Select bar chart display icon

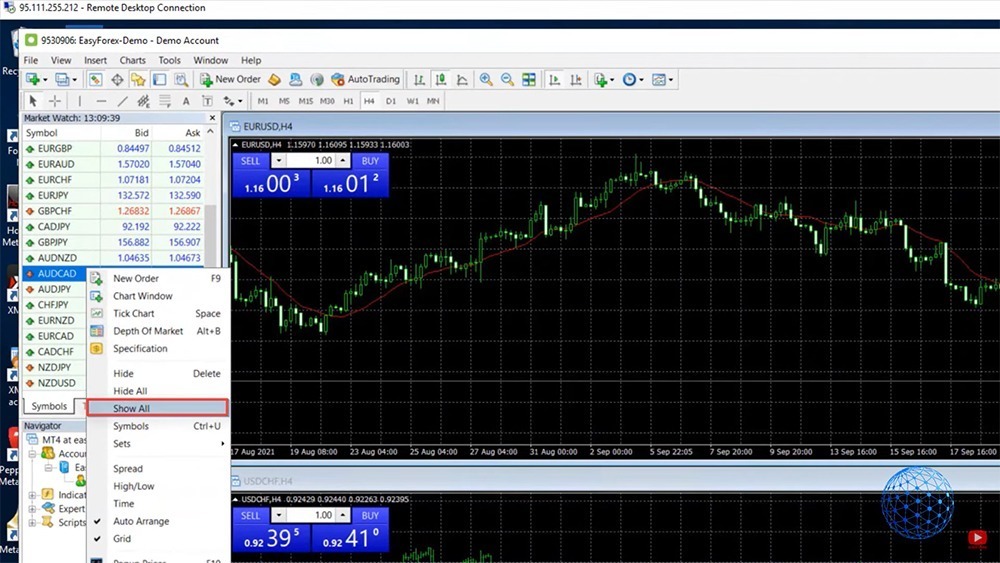coord(419,80)
